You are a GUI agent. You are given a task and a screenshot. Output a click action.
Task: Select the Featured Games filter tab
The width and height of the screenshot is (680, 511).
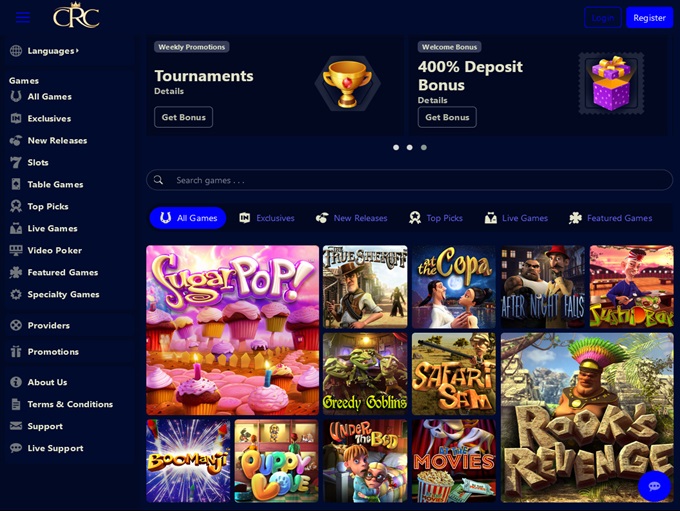click(x=611, y=218)
